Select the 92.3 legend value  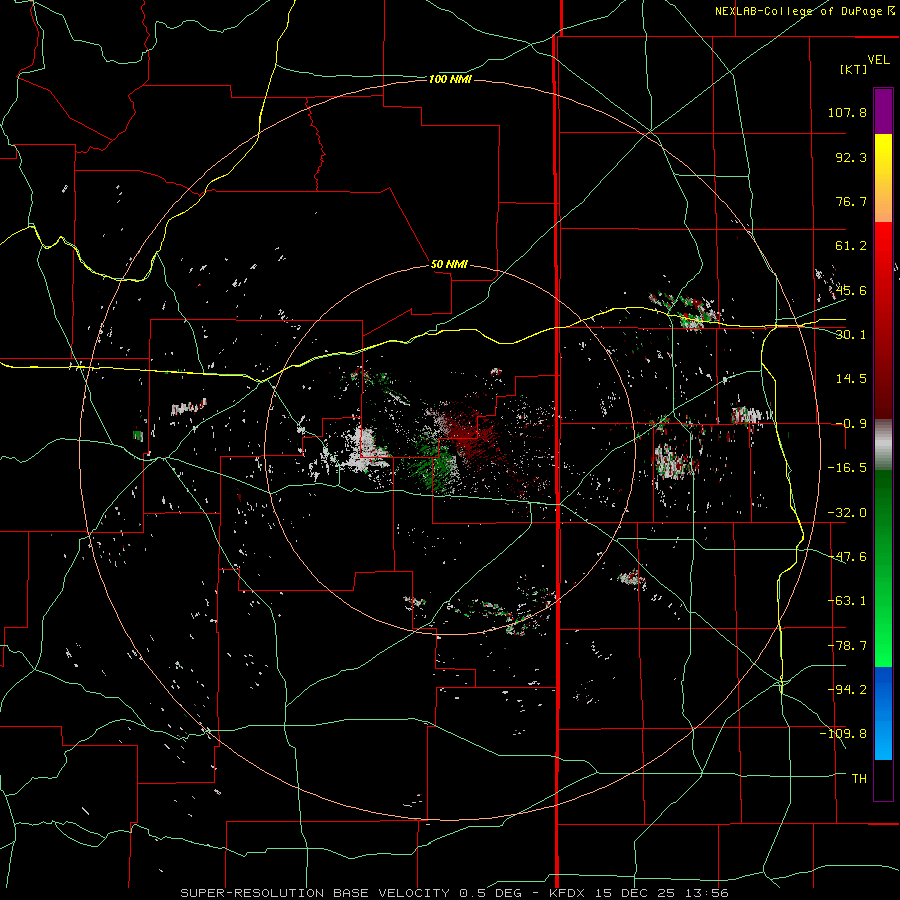(851, 157)
